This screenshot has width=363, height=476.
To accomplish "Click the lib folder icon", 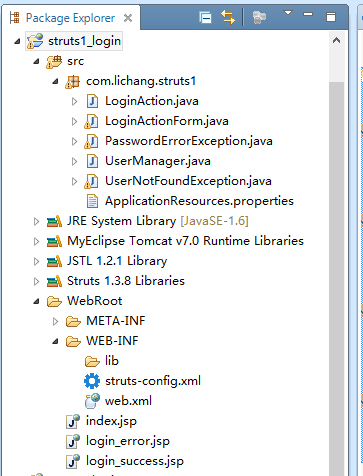I will [x=92, y=362].
